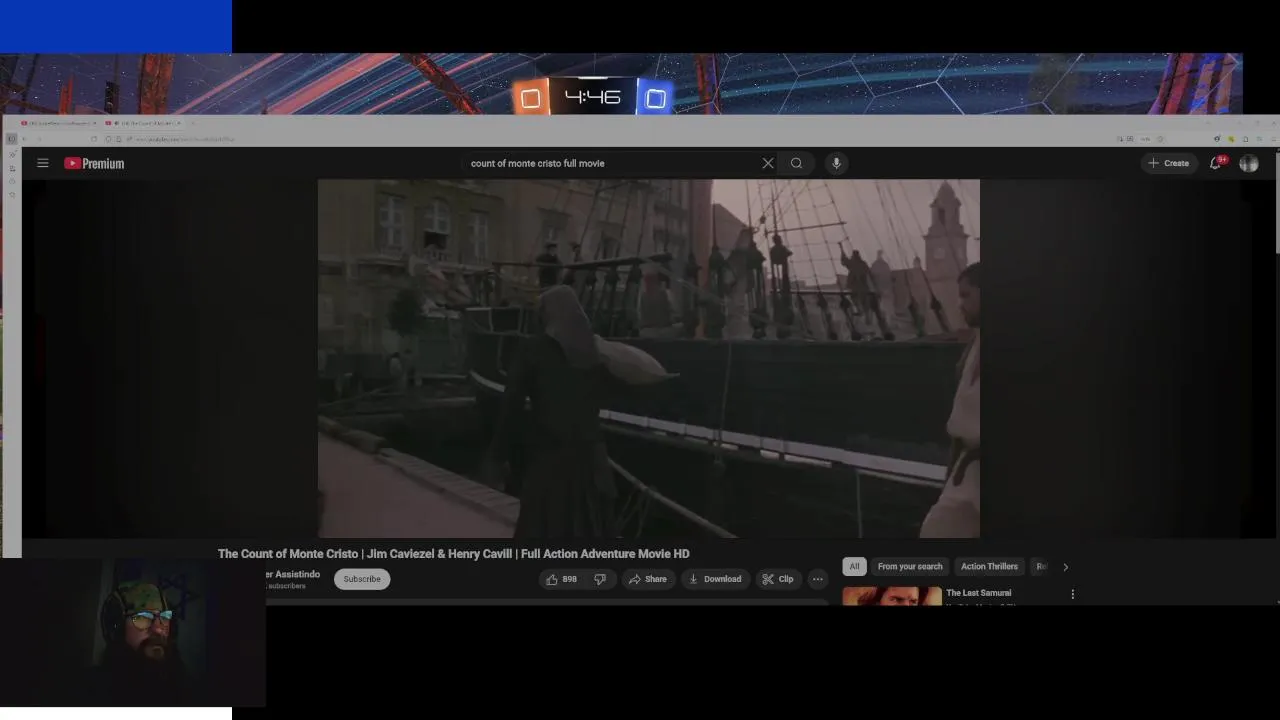
Task: Click the 4:46 game timer overlay
Action: 593,97
